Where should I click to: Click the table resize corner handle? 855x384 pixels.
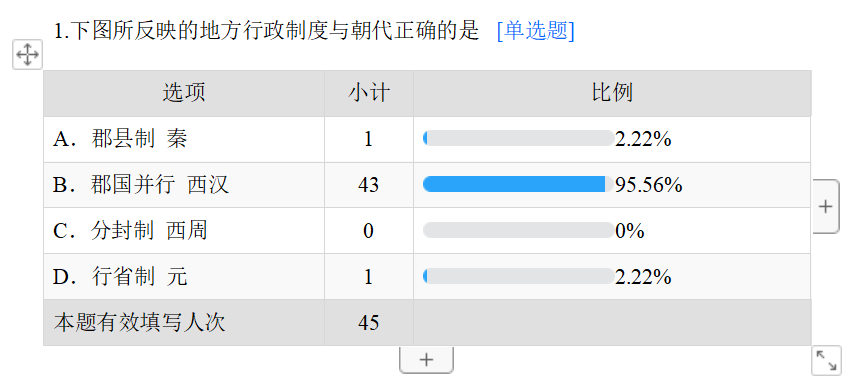click(827, 361)
